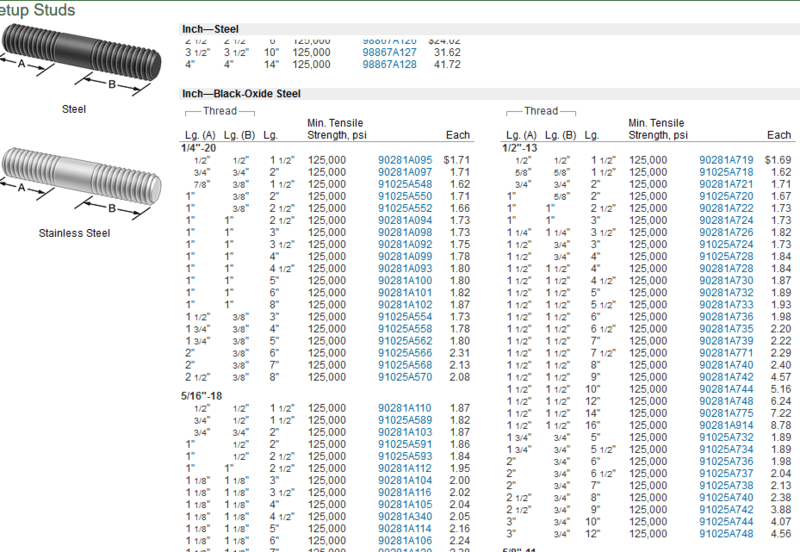Open part 90281A775 for 14" length

(726, 412)
